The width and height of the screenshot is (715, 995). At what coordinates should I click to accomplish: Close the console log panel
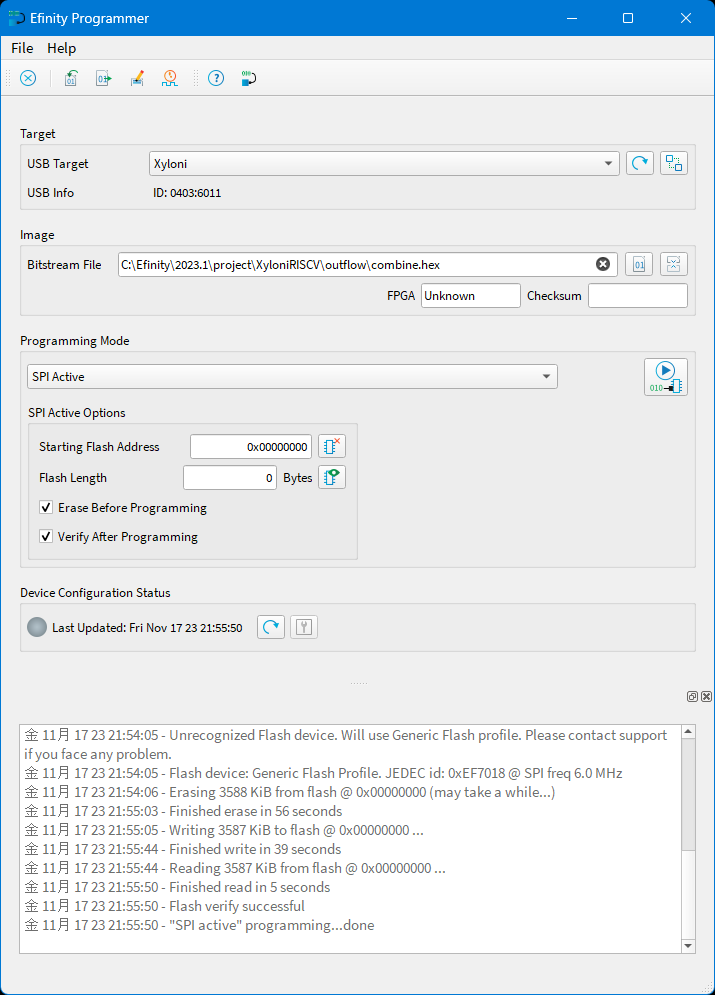coord(706,696)
